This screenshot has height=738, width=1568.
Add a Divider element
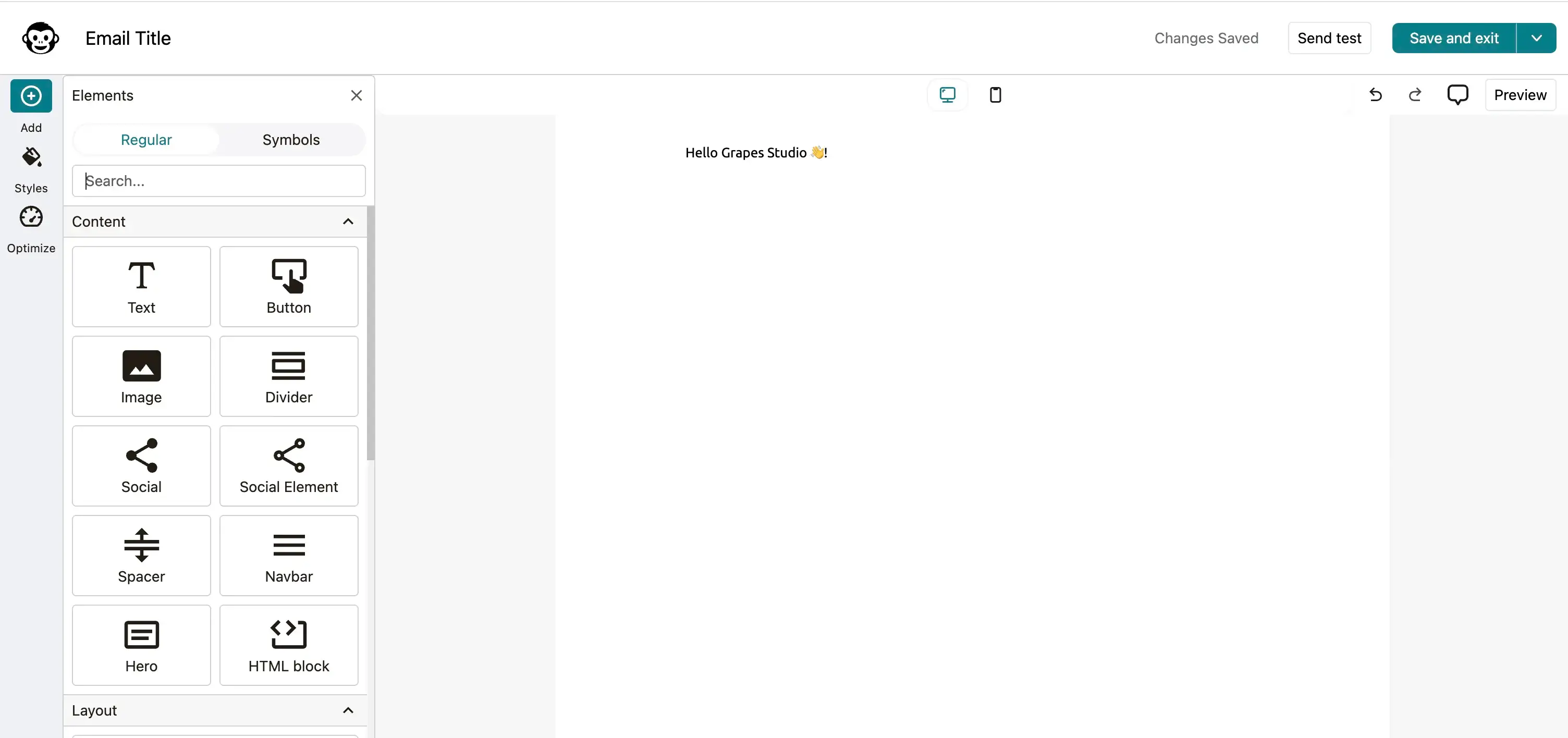[288, 376]
